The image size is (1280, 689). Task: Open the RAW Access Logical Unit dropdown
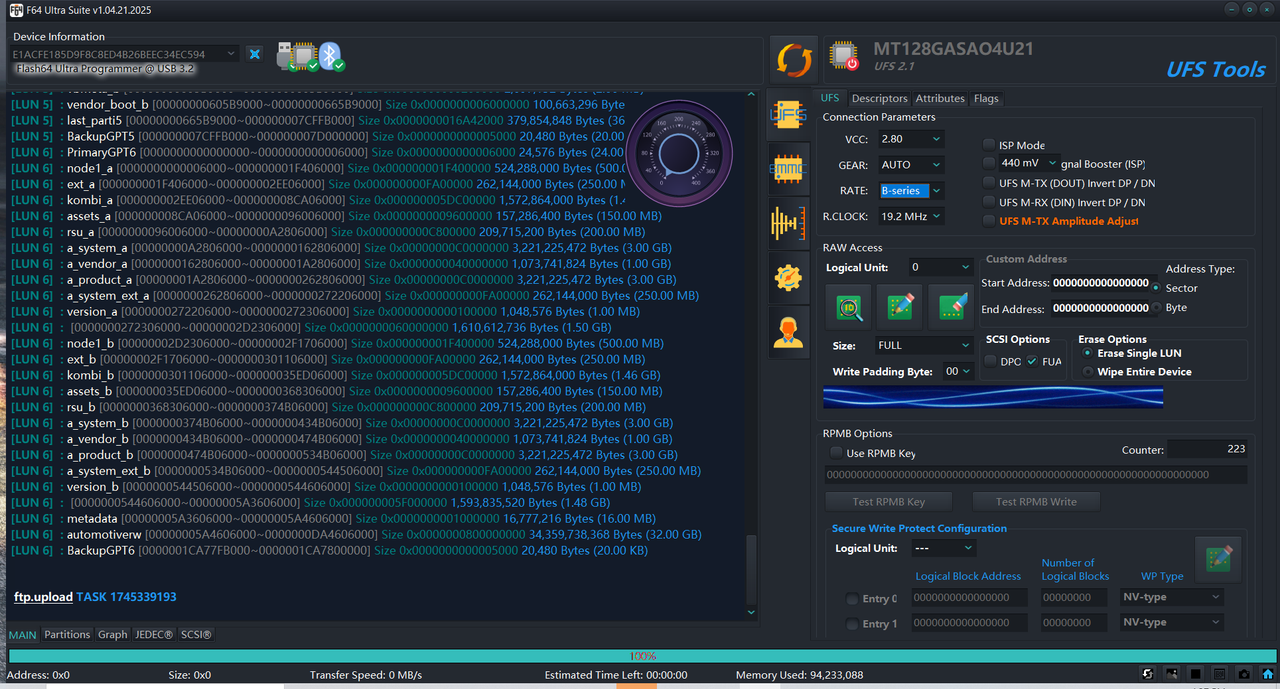(x=941, y=268)
